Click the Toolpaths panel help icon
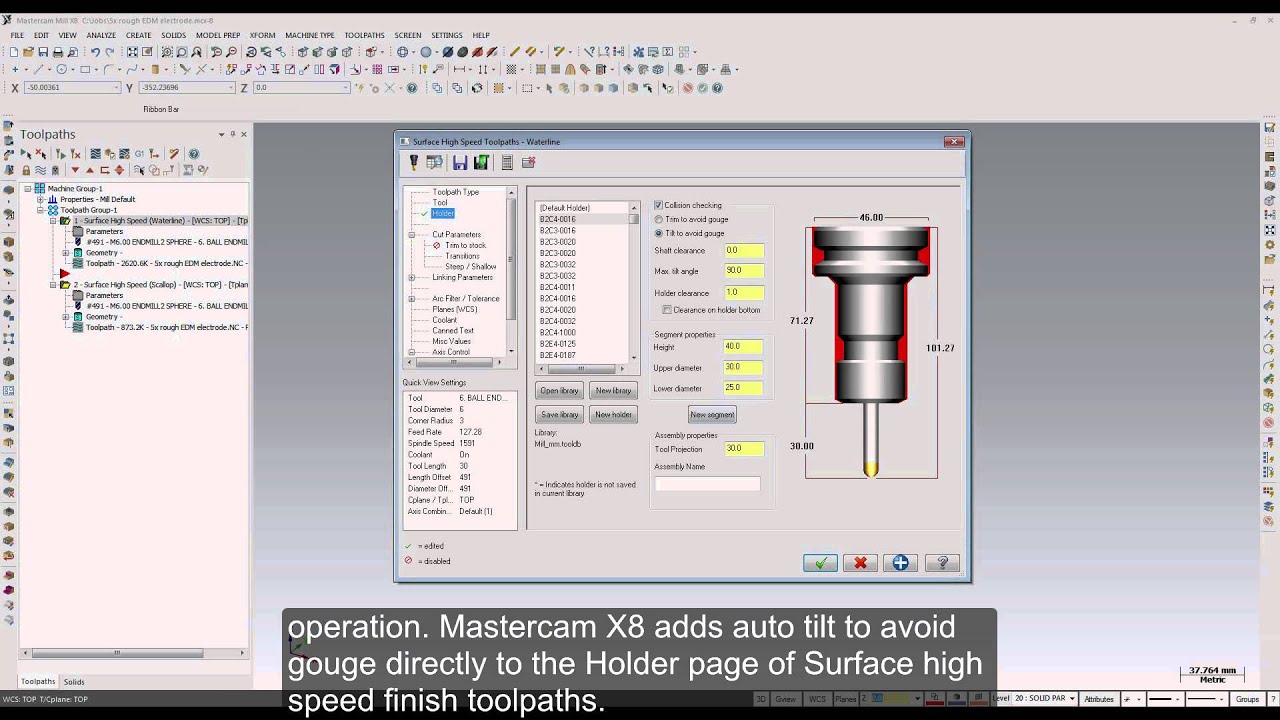Image resolution: width=1280 pixels, height=720 pixels. [194, 154]
